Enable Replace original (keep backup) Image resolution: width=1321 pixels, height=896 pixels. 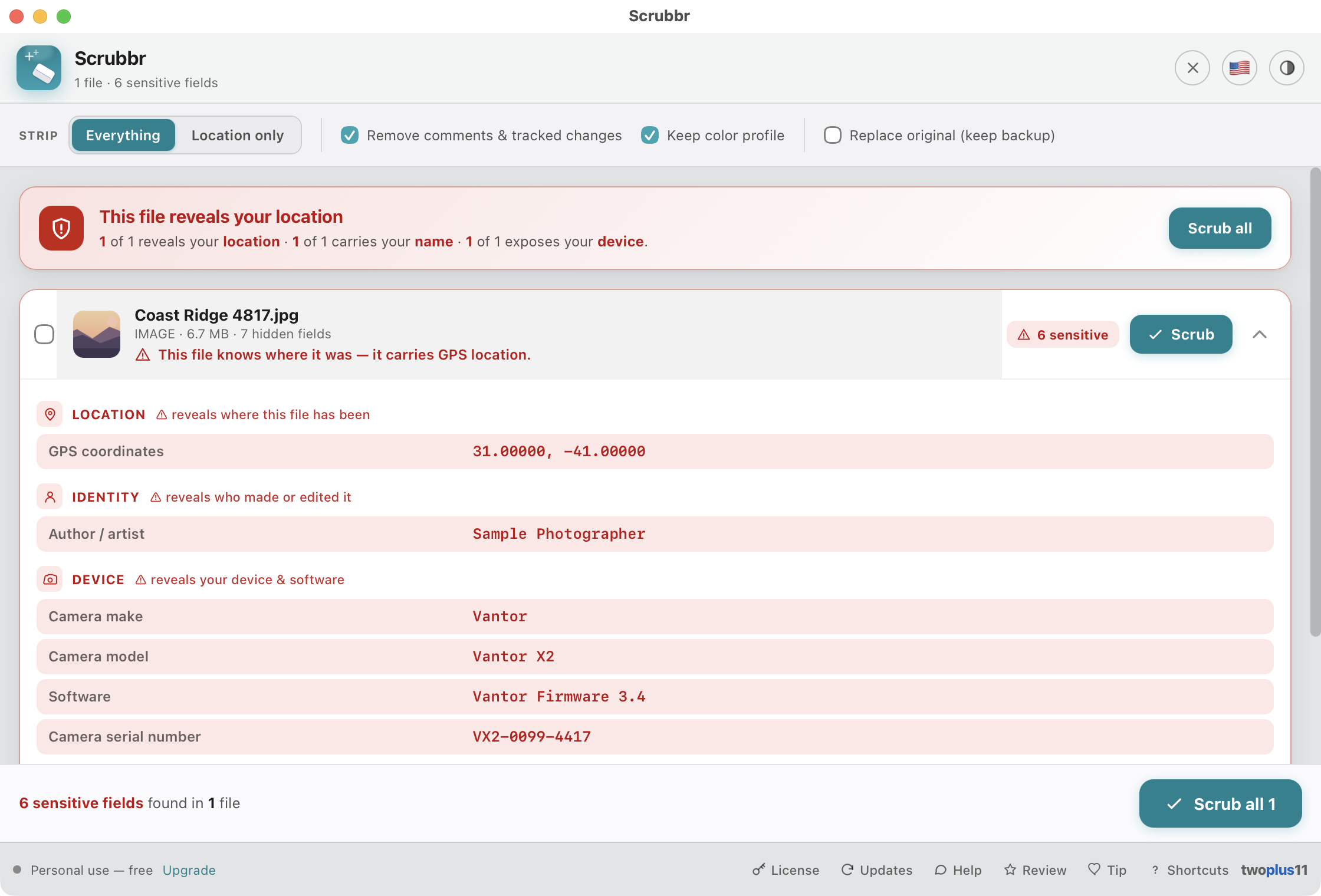pos(833,135)
